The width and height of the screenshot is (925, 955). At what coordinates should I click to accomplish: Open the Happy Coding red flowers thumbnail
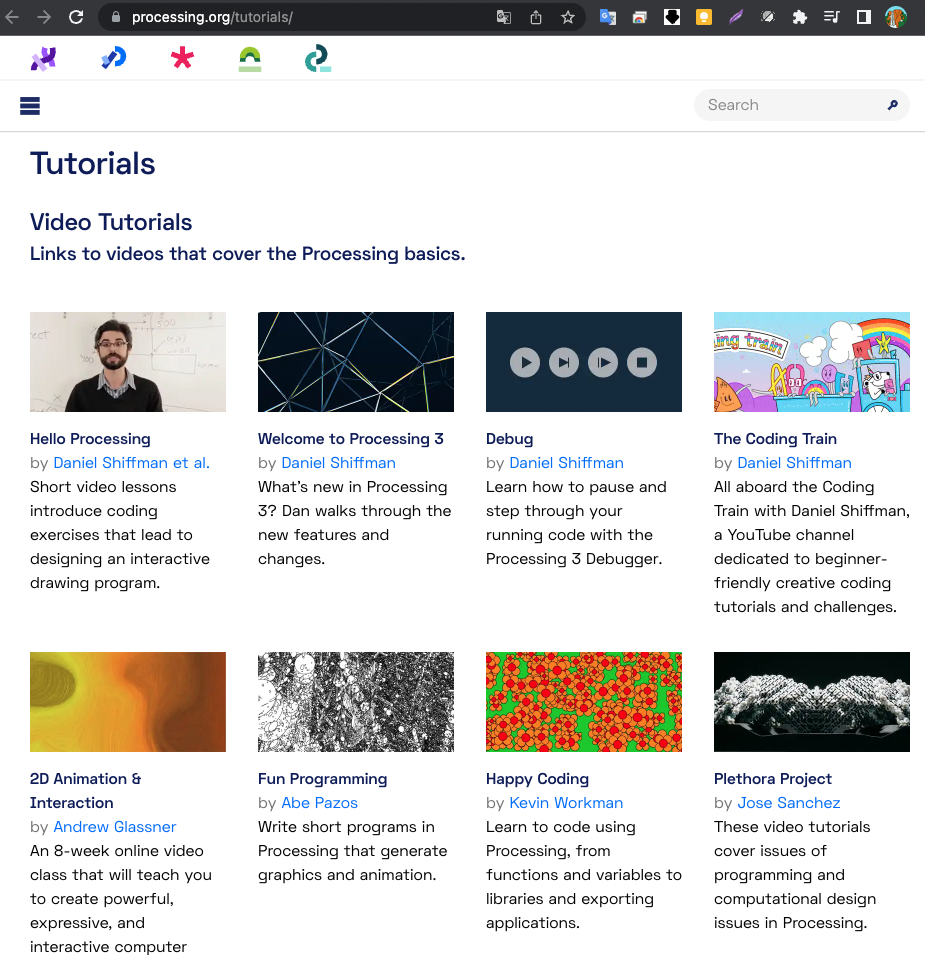583,702
